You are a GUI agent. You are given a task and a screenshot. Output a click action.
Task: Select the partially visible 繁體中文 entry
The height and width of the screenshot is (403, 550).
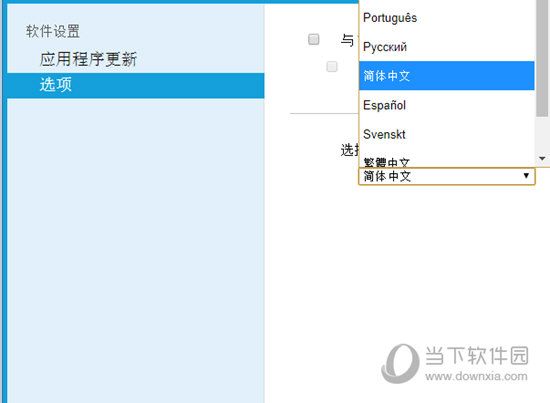[447, 162]
